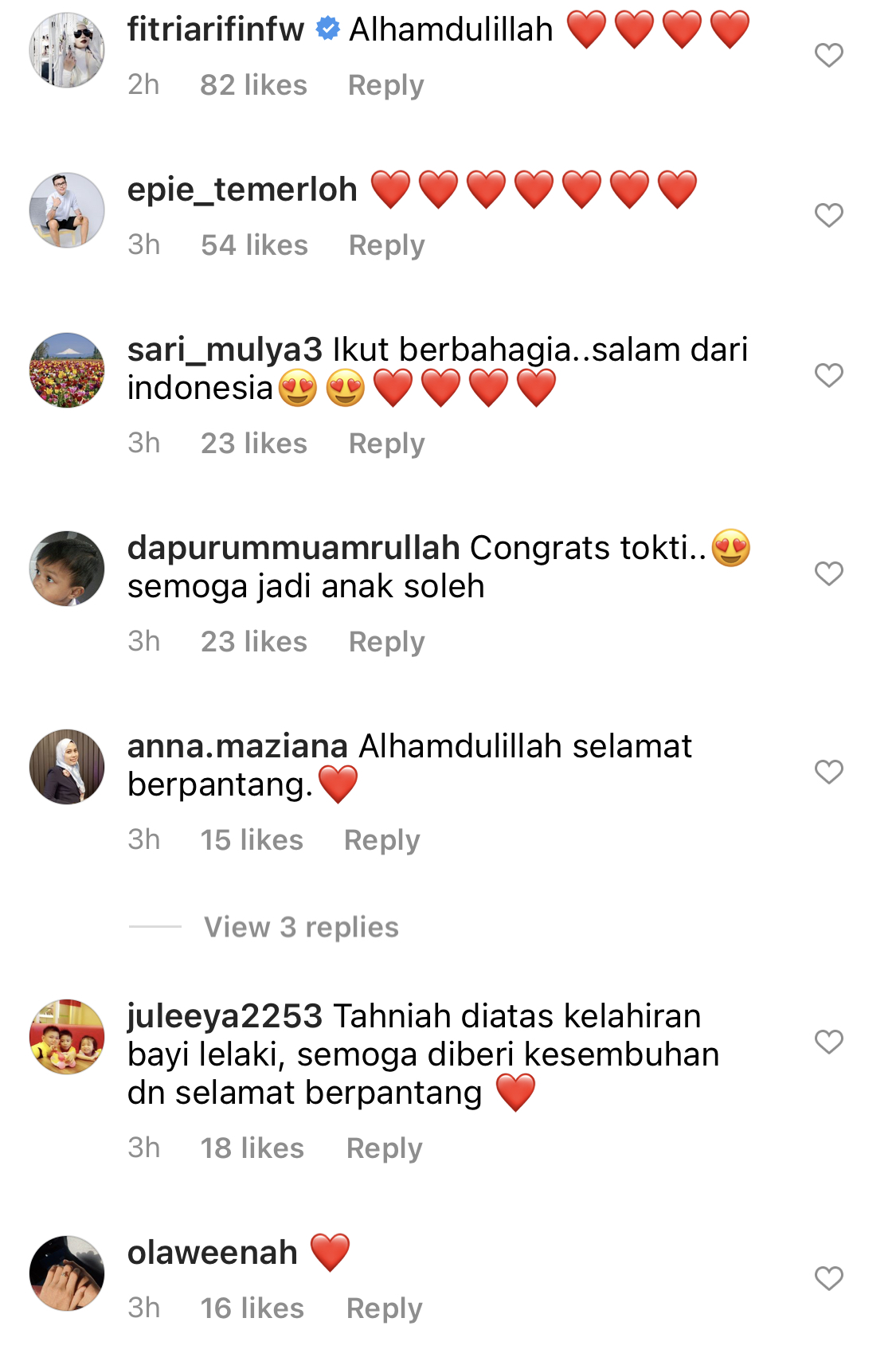Tap heart icon on juleeya2253's comment
Image resolution: width=896 pixels, height=1365 pixels.
coord(829,1042)
